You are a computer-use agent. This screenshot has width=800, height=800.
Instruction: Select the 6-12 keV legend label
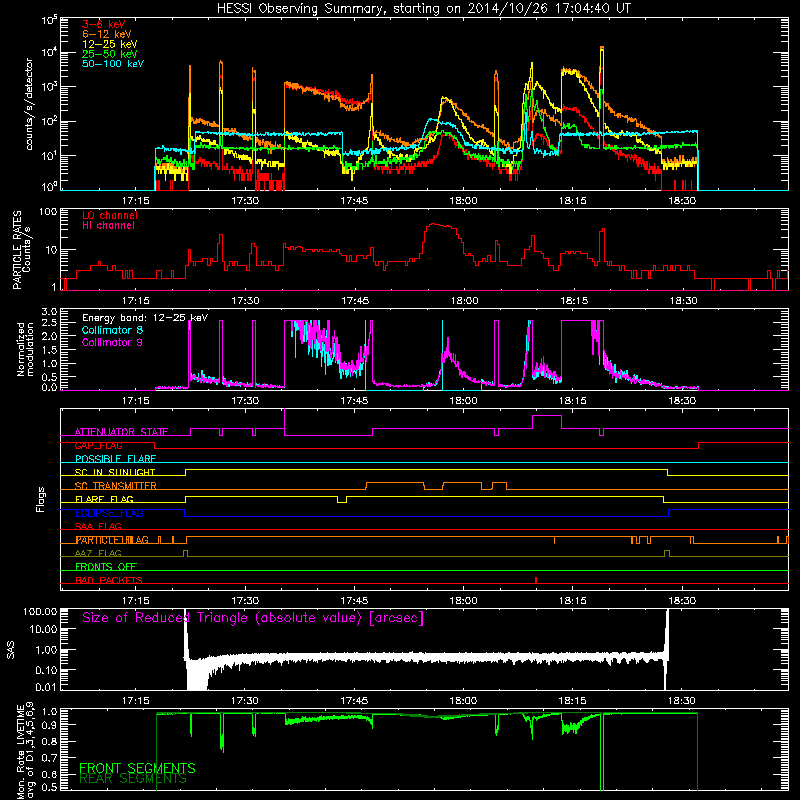pyautogui.click(x=107, y=34)
